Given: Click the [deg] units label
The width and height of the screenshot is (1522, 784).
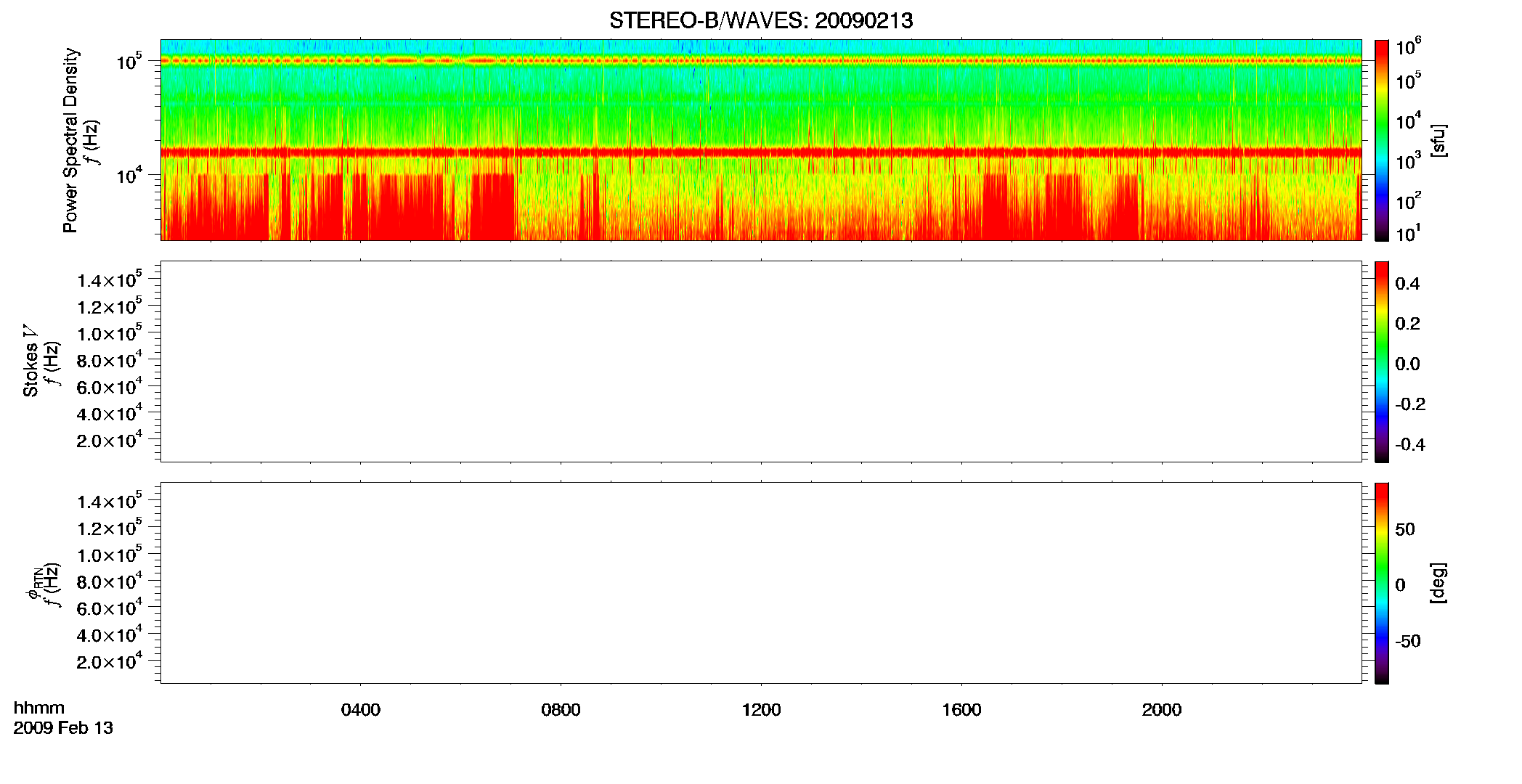Looking at the screenshot, I should [1438, 583].
